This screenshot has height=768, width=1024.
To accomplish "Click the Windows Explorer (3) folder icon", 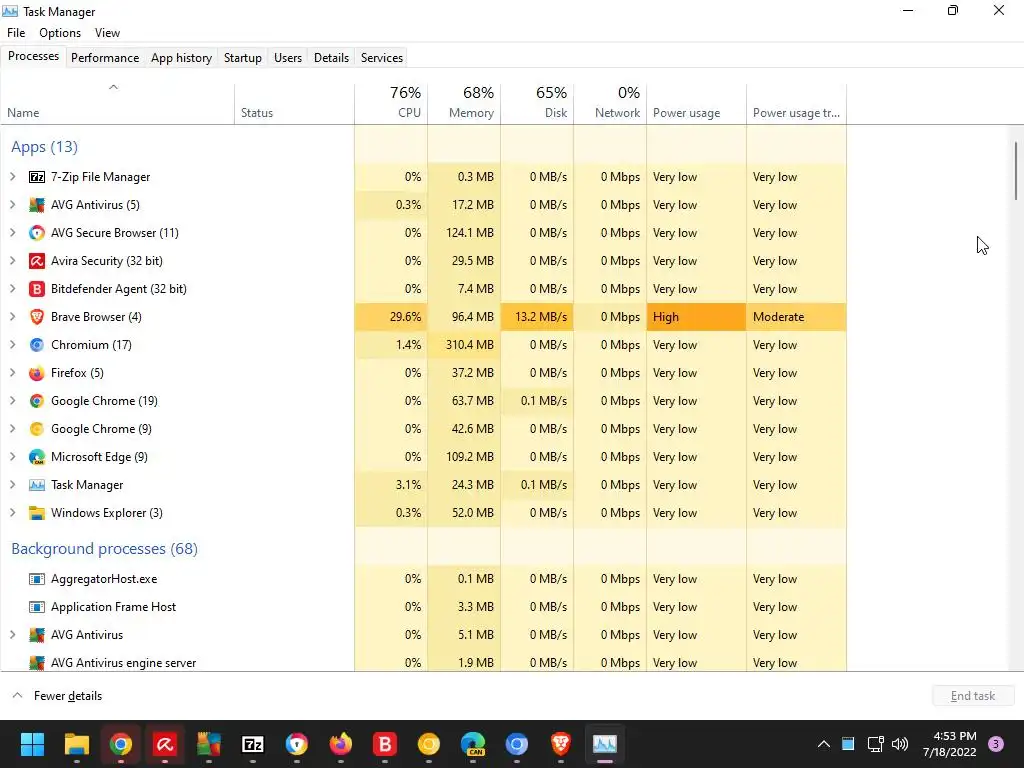I will 37,513.
